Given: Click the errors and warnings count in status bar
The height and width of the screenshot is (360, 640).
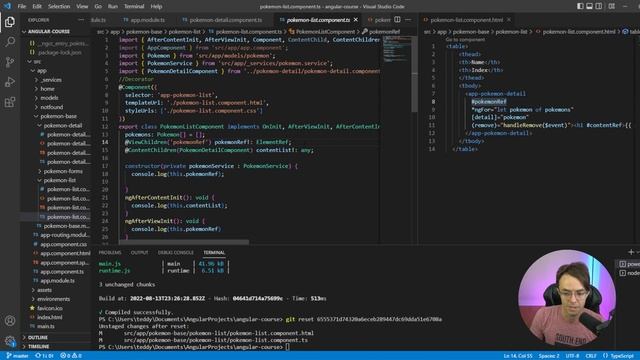Looking at the screenshot, I should tap(71, 356).
